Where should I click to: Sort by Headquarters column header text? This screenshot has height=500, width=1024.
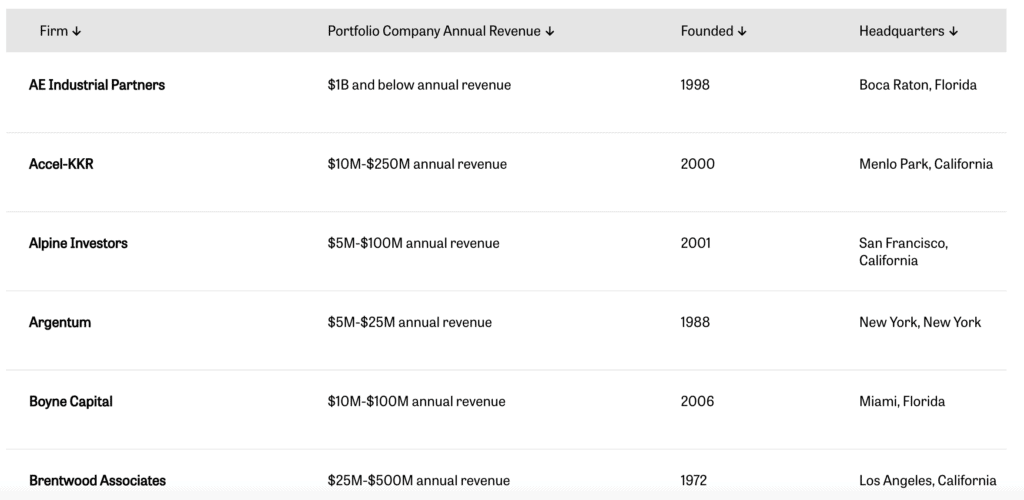pyautogui.click(x=901, y=31)
